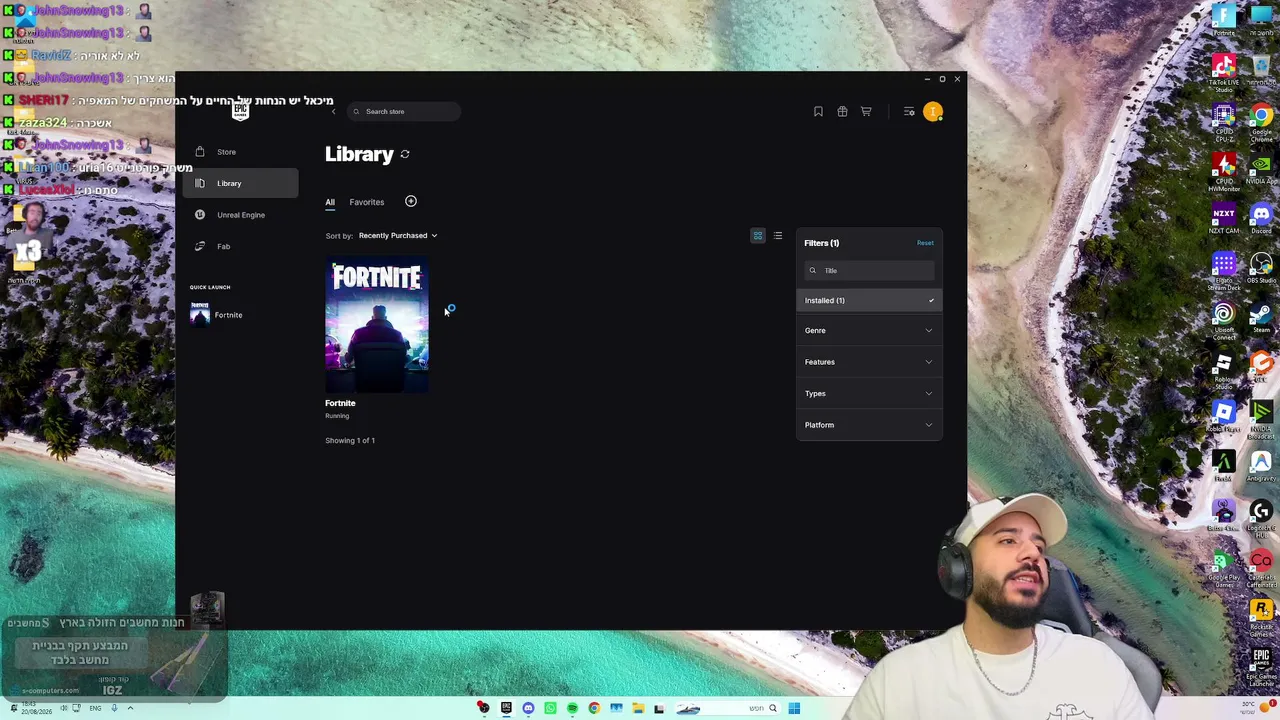1280x720 pixels.
Task: Open the Fortnite desktop shortcut
Action: pyautogui.click(x=1224, y=20)
